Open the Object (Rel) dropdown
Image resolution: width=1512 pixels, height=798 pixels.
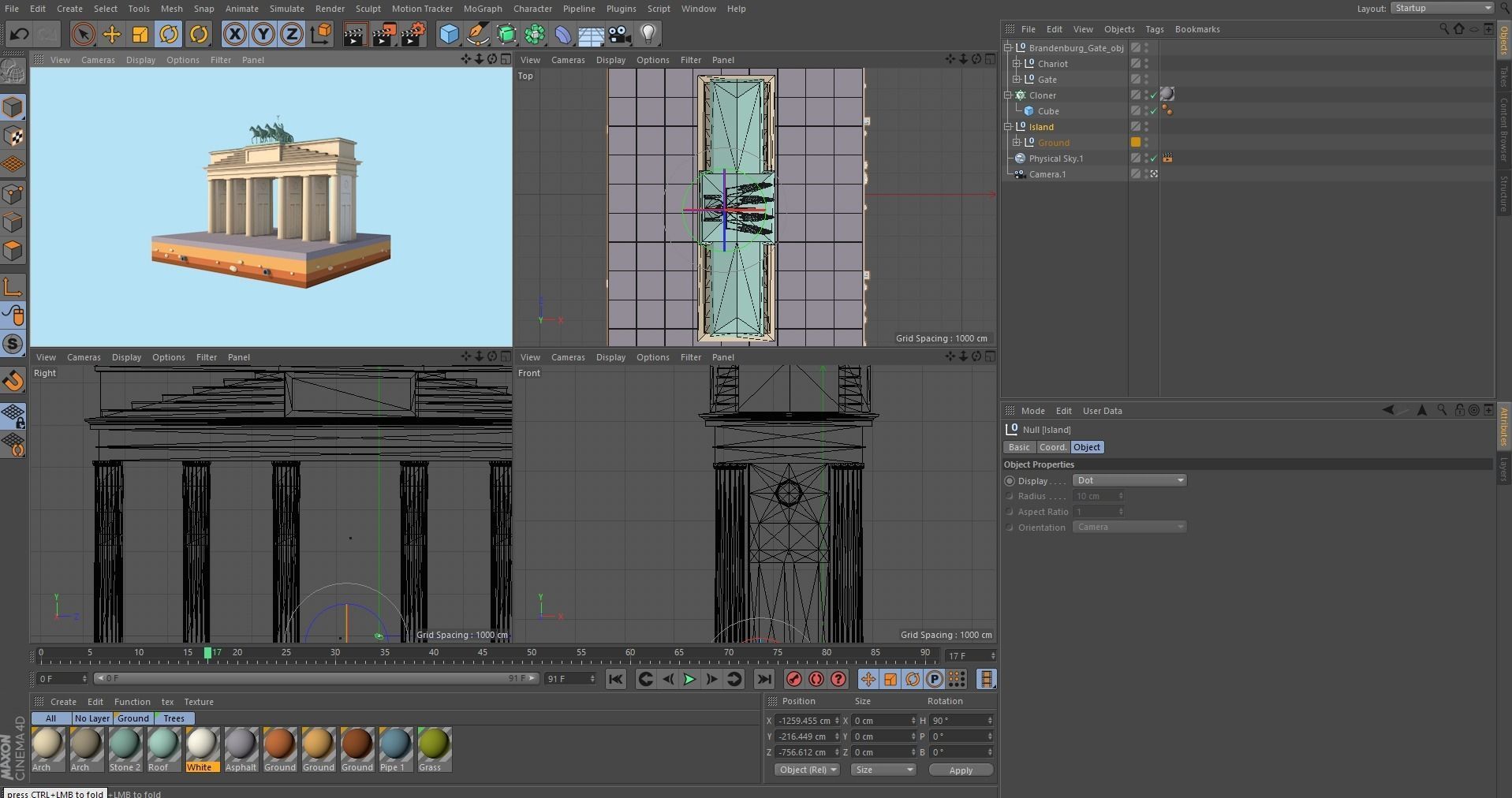[x=806, y=770]
